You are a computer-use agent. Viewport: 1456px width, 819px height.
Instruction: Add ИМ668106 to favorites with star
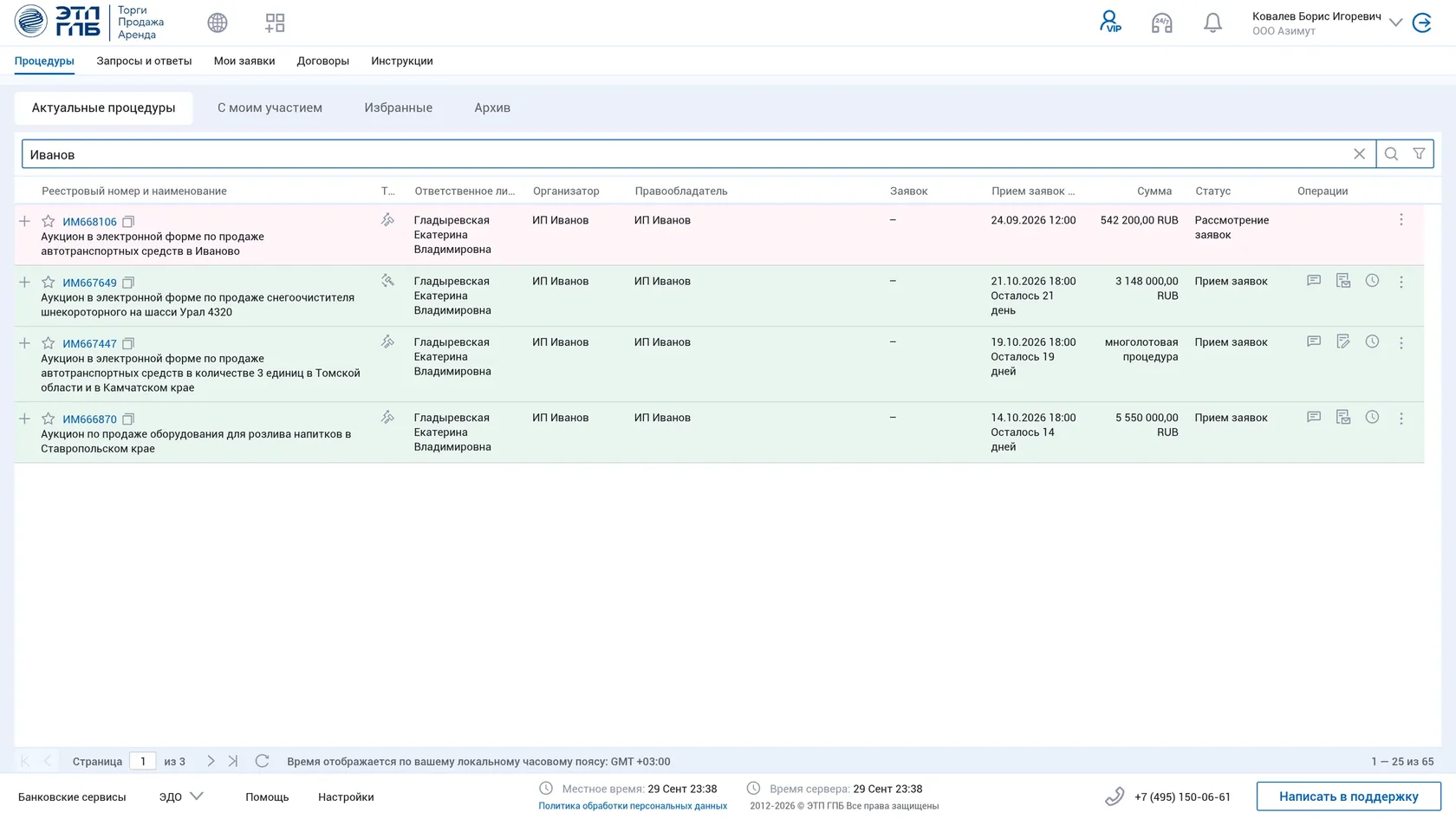tap(49, 222)
